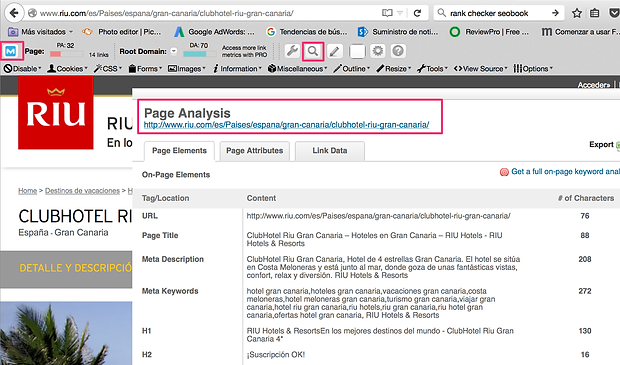Click the Home breadcrumb link
The width and height of the screenshot is (620, 365).
(27, 191)
